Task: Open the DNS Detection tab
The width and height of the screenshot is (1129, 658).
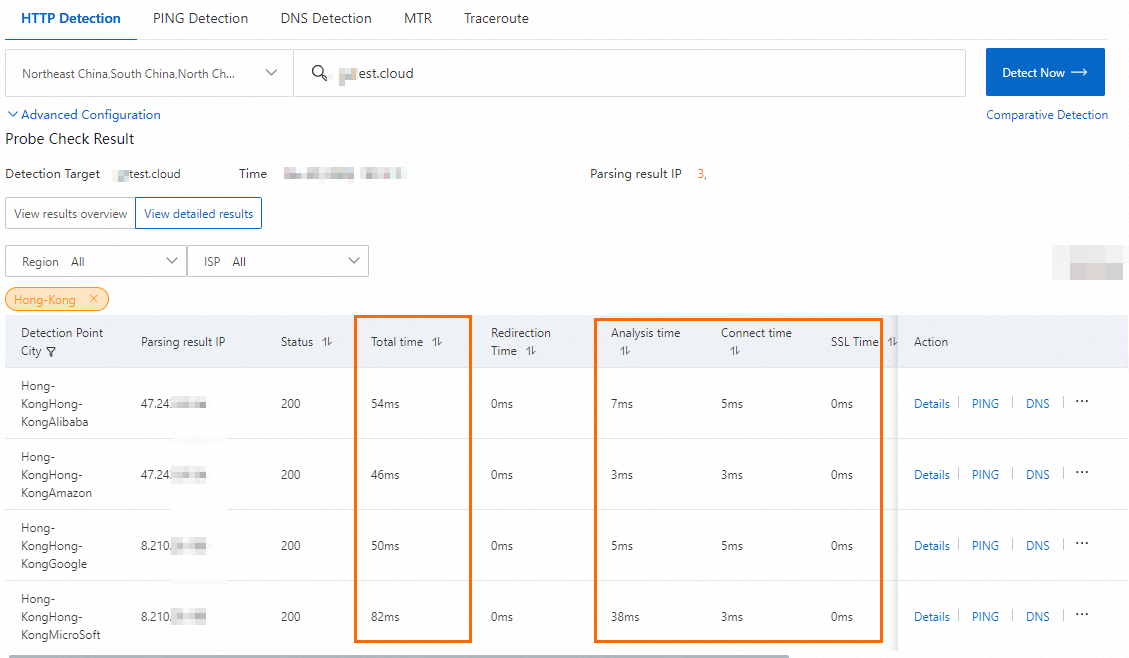Action: 326,19
